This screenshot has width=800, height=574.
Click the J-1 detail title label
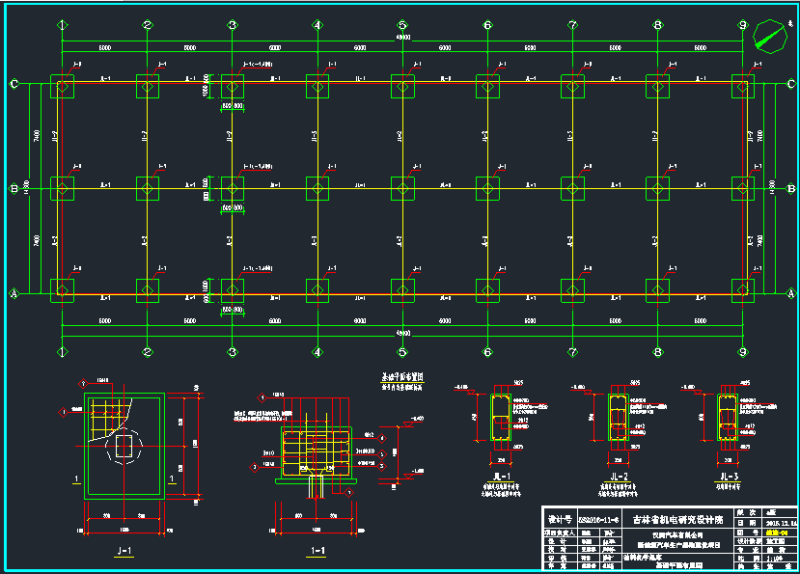122,548
